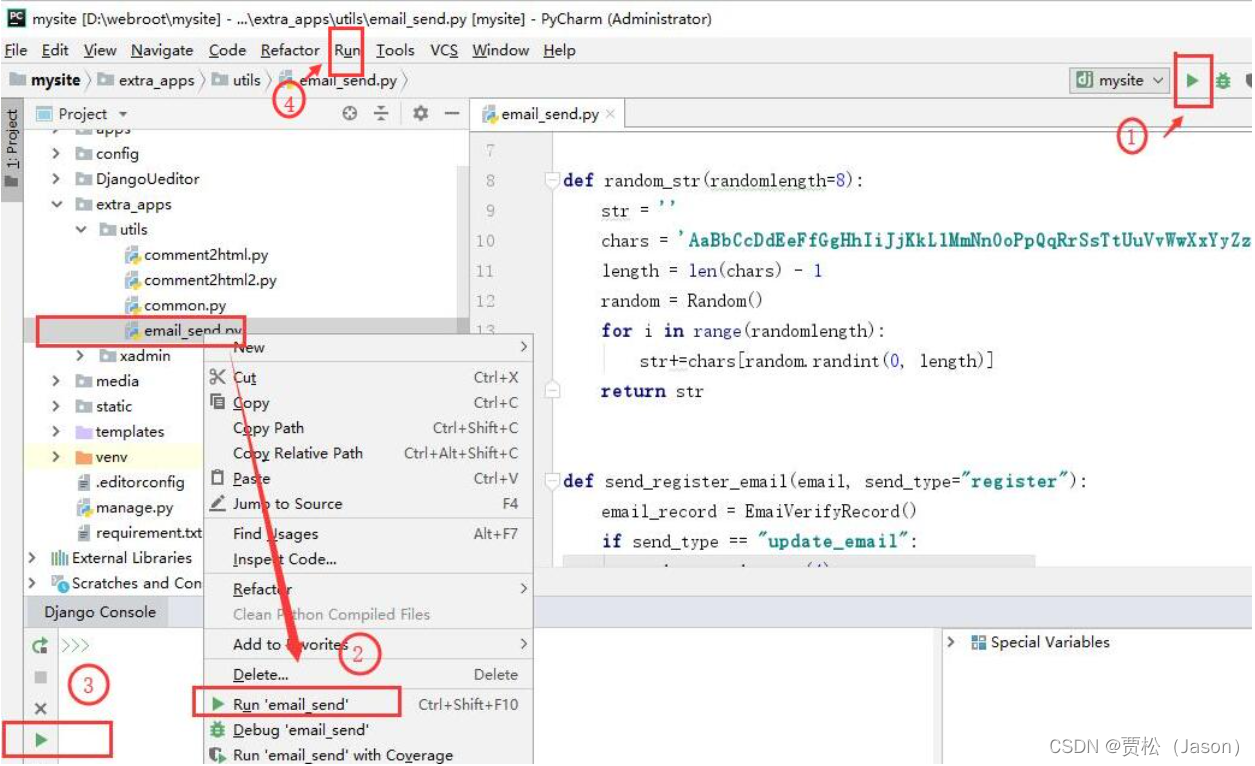
Task: Expand the xadmin folder
Action: point(81,356)
